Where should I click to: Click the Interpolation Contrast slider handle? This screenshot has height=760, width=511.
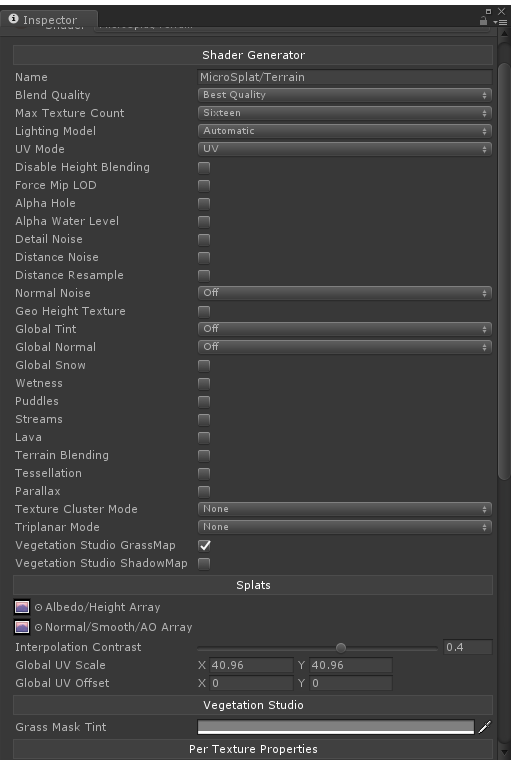point(341,648)
